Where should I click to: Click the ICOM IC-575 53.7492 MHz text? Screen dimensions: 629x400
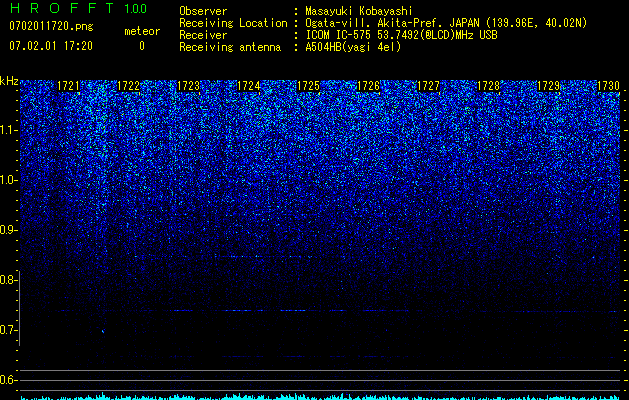point(401,35)
